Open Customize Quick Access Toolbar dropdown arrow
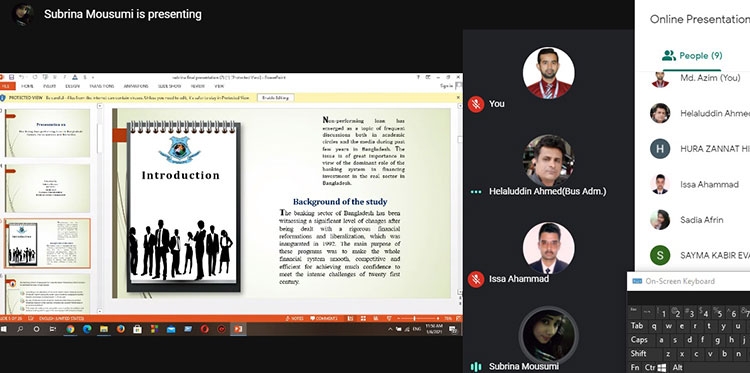750x373 pixels. [x=93, y=77]
